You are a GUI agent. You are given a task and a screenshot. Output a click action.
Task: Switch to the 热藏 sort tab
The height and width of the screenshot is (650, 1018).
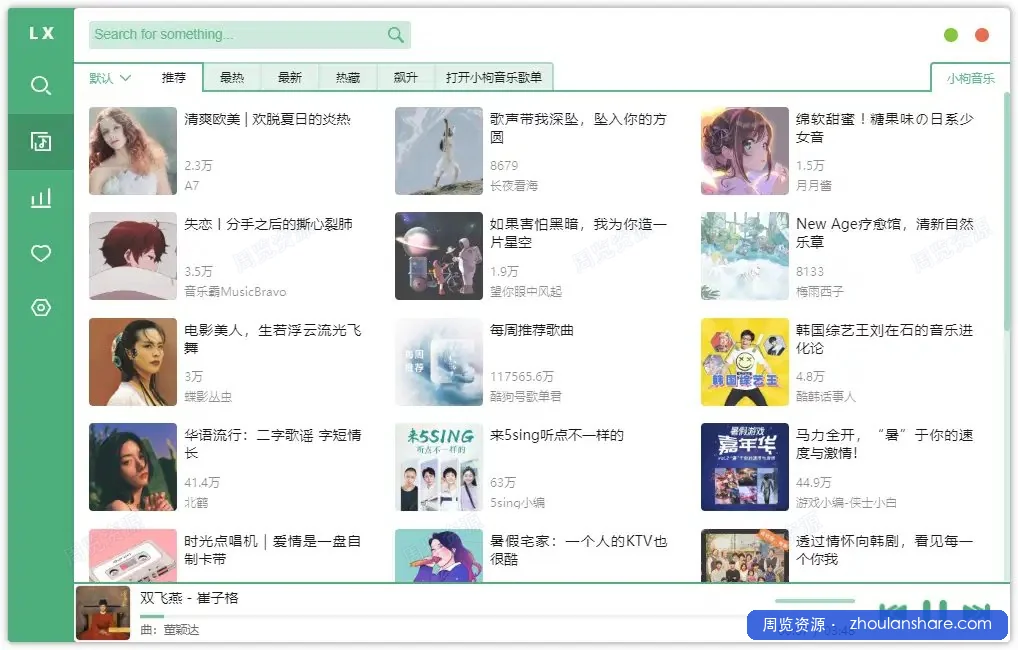tap(347, 78)
